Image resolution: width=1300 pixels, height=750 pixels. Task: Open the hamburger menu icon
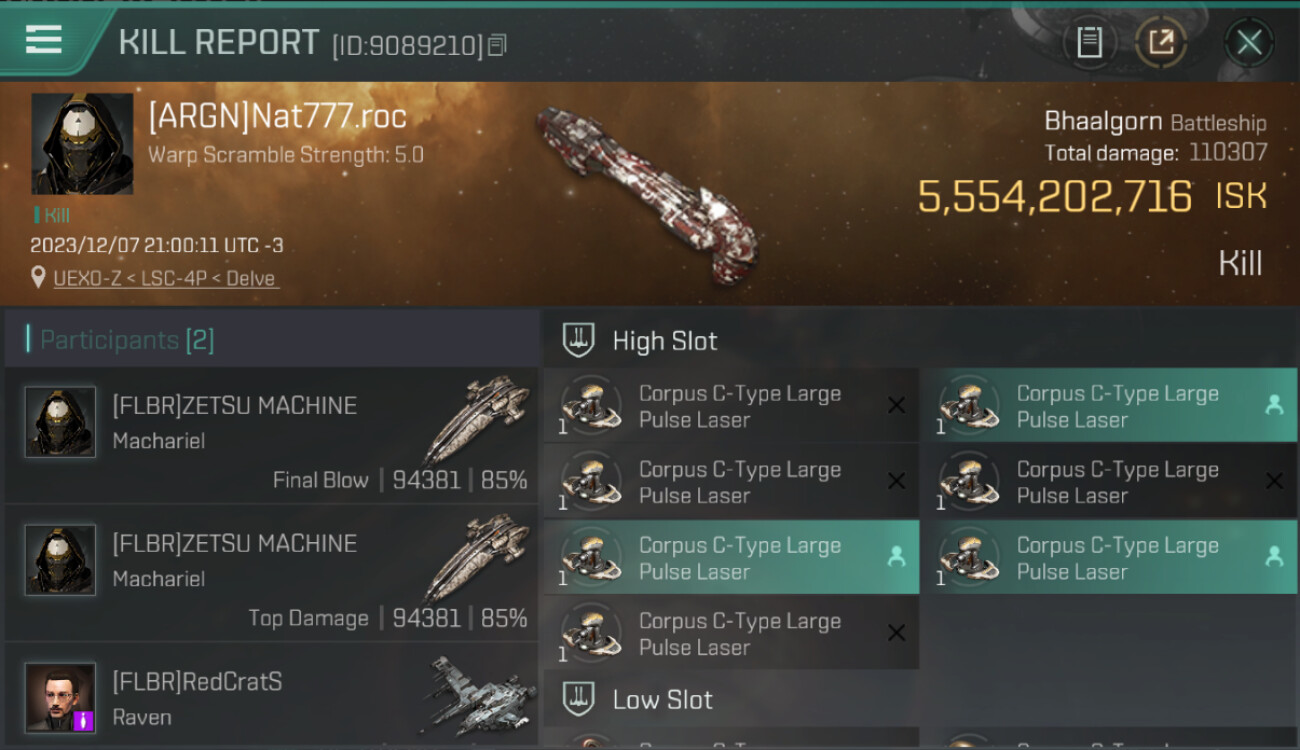pos(44,40)
